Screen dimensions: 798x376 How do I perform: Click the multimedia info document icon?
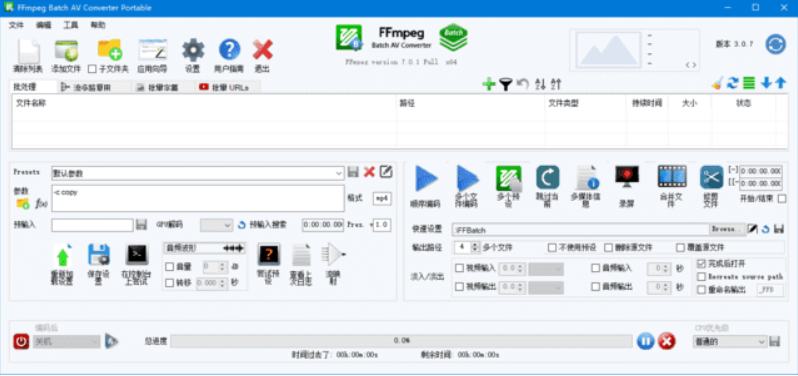click(587, 178)
